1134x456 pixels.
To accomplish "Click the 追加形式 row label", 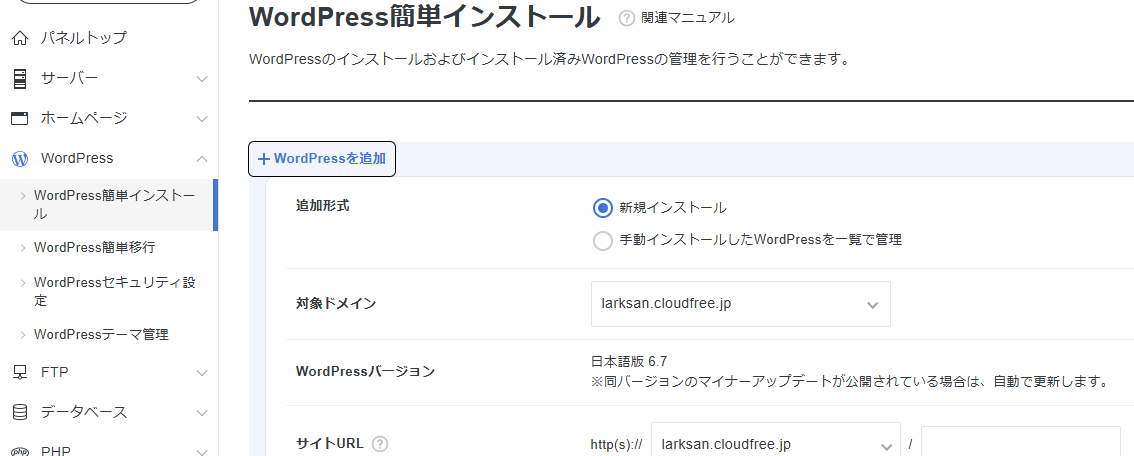I will click(323, 206).
